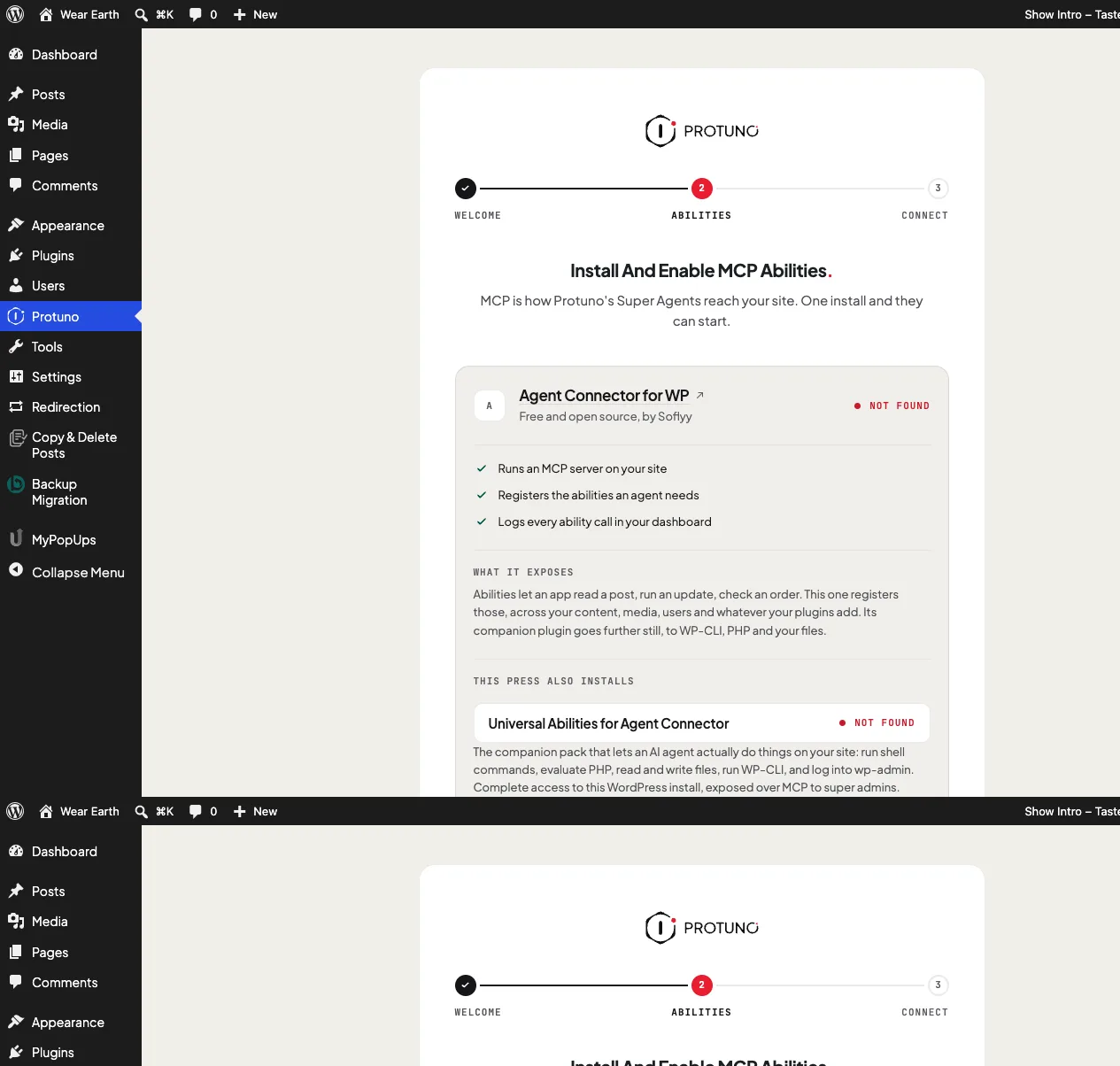Viewport: 1120px width, 1066px height.
Task: Open the Universal Abilities for Agent Connector row
Action: tap(701, 723)
